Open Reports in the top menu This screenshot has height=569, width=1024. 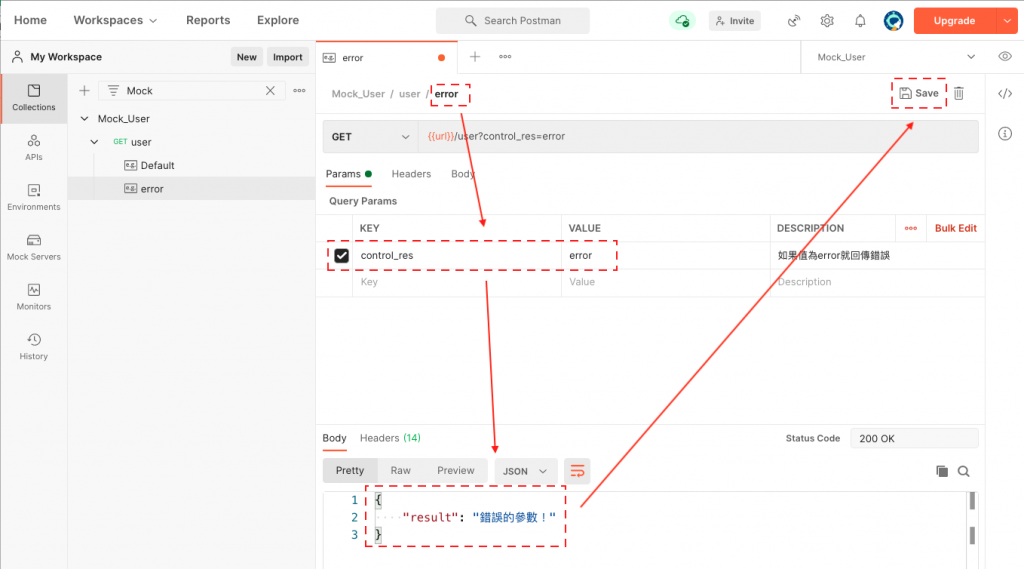pyautogui.click(x=208, y=20)
